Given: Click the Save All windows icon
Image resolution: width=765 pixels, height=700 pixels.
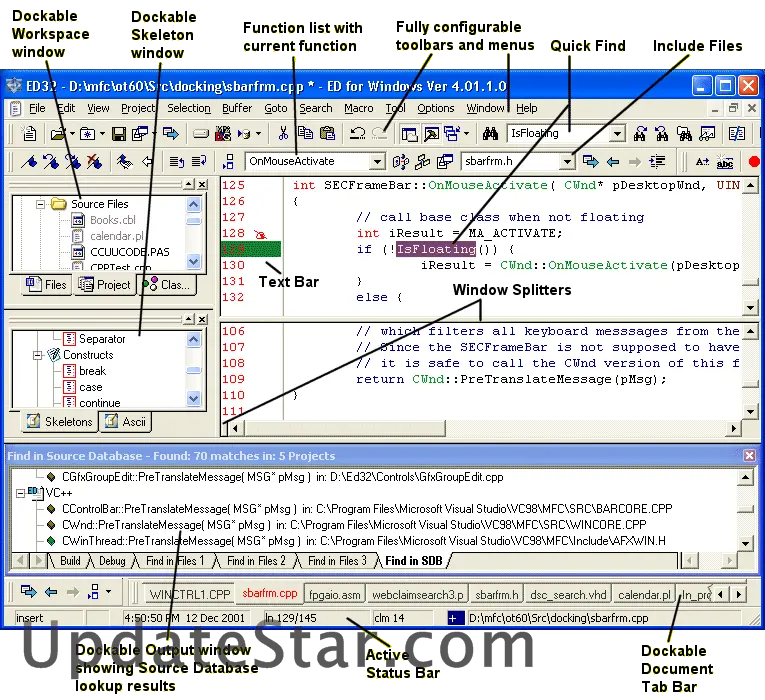Looking at the screenshot, I should 140,133.
